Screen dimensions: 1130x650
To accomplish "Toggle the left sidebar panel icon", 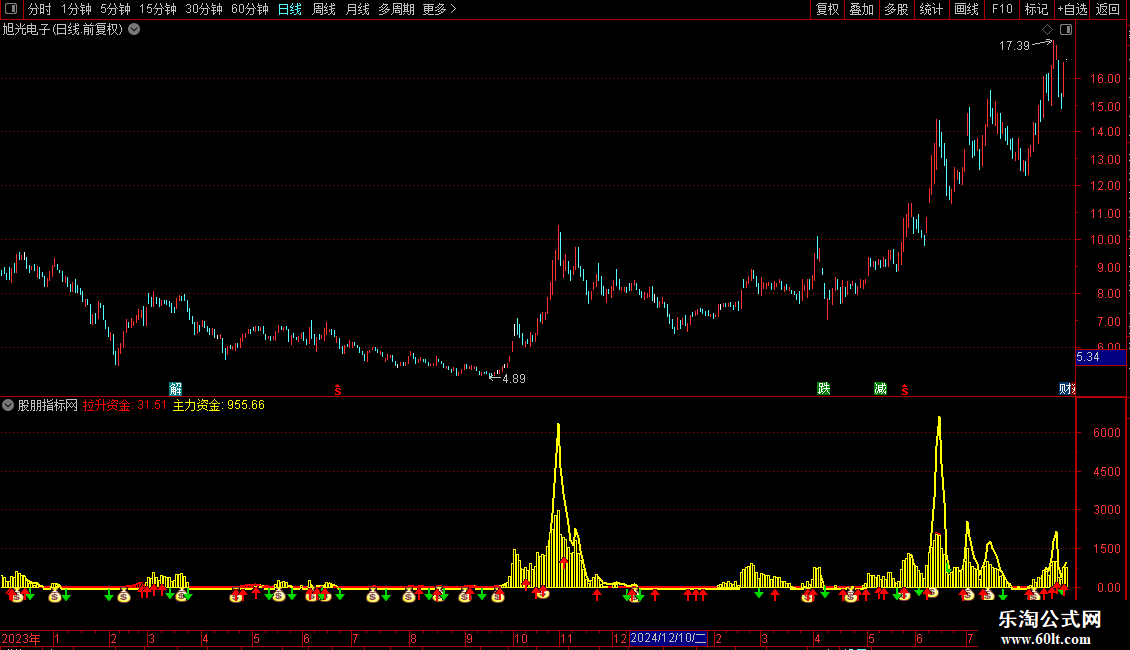I will tap(11, 9).
